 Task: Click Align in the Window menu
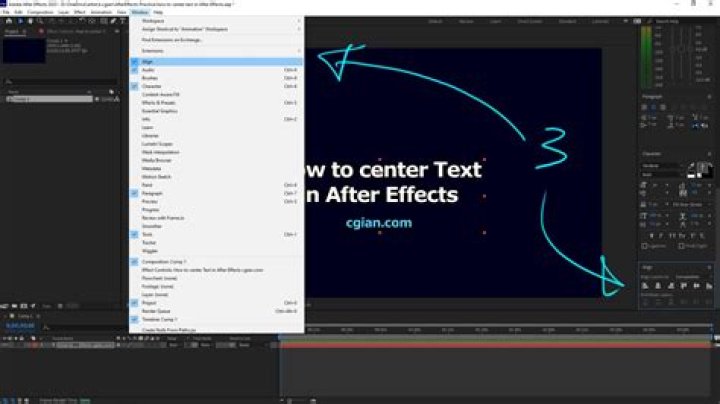tap(217, 62)
